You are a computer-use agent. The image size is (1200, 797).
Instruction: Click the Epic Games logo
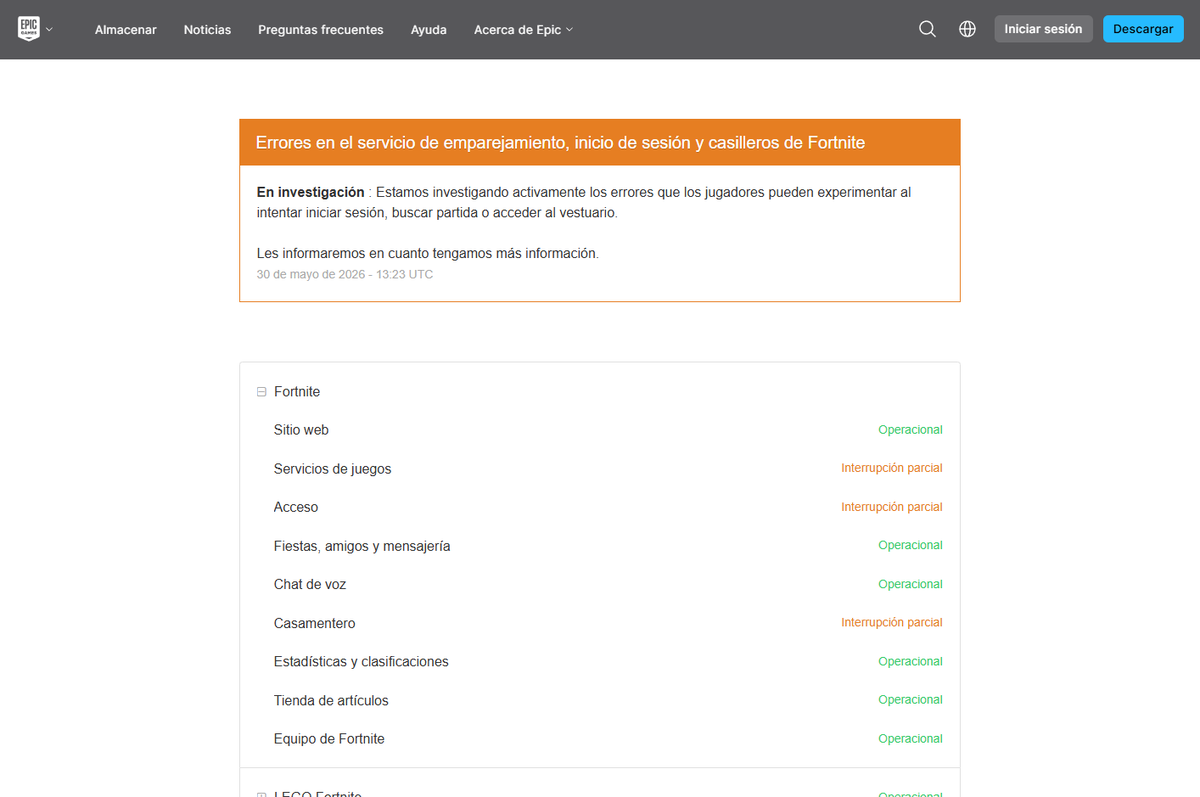(x=29, y=29)
